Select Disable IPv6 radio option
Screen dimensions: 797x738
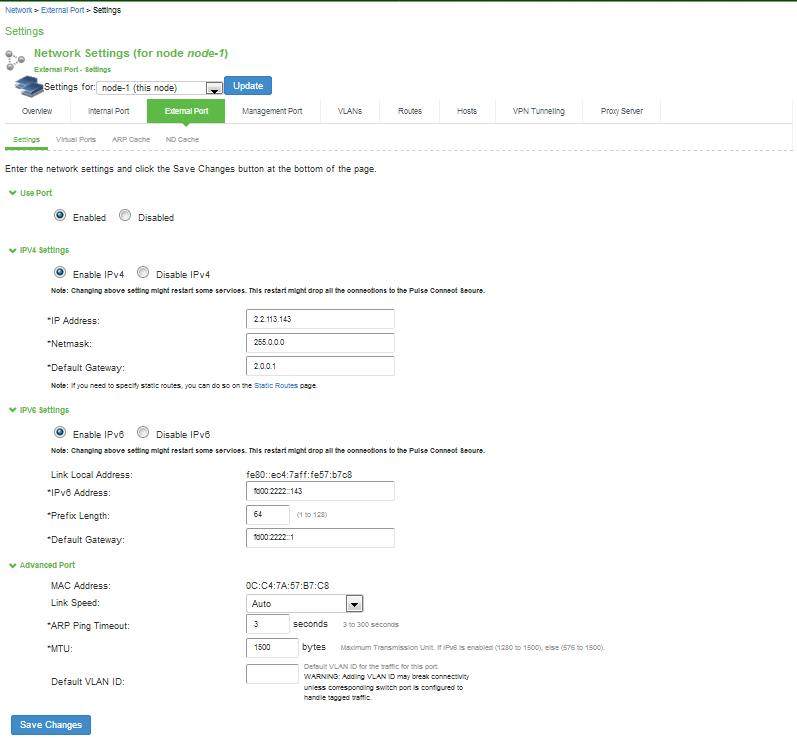click(142, 434)
